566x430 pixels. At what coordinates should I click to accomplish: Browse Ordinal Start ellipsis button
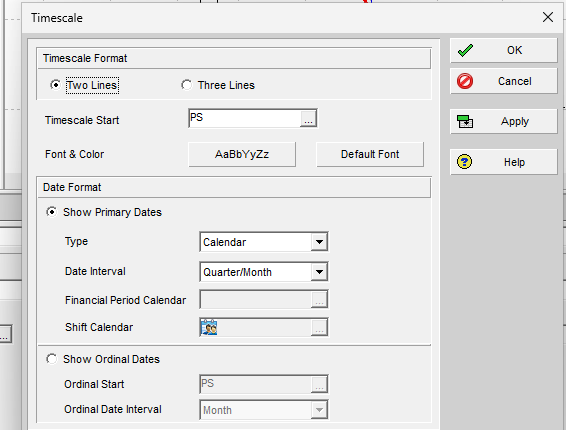click(x=319, y=384)
